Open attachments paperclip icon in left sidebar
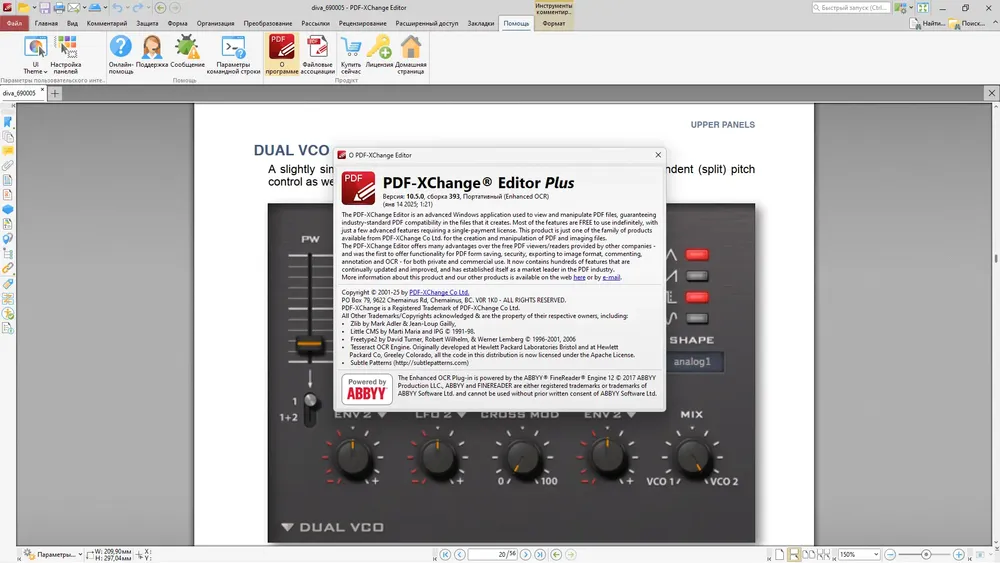The image size is (1000, 563). [8, 166]
